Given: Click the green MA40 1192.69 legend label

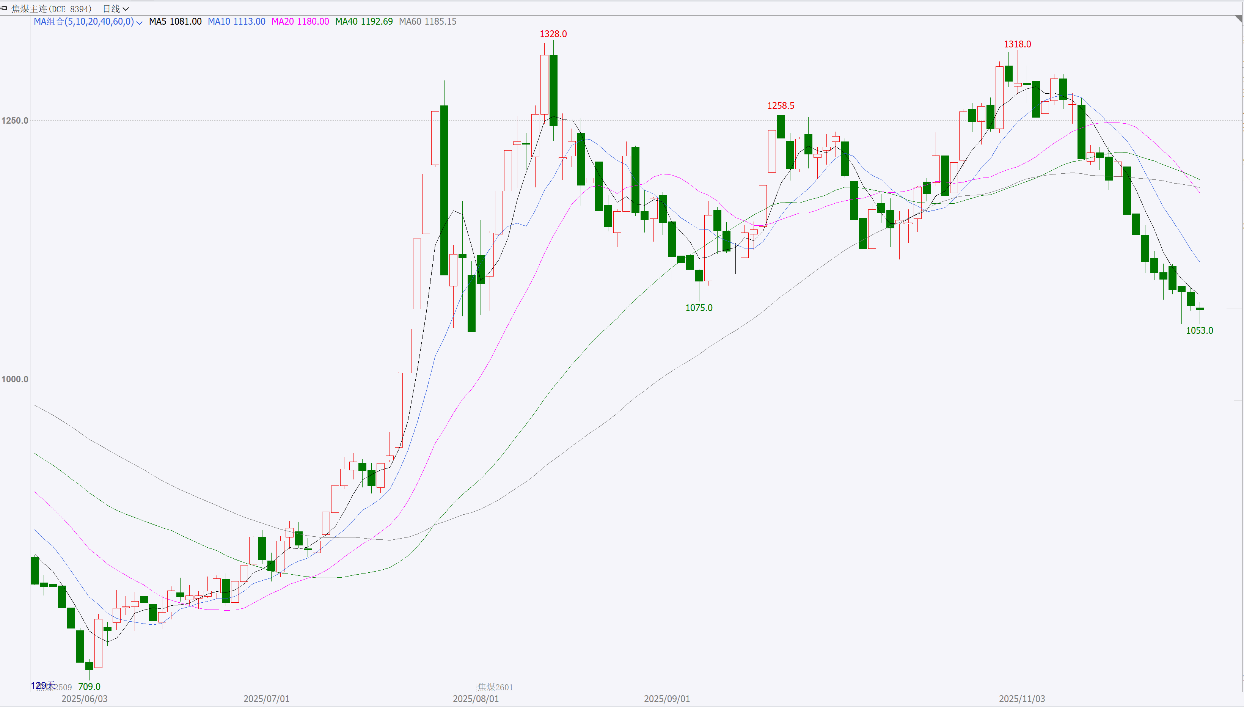Looking at the screenshot, I should point(363,21).
